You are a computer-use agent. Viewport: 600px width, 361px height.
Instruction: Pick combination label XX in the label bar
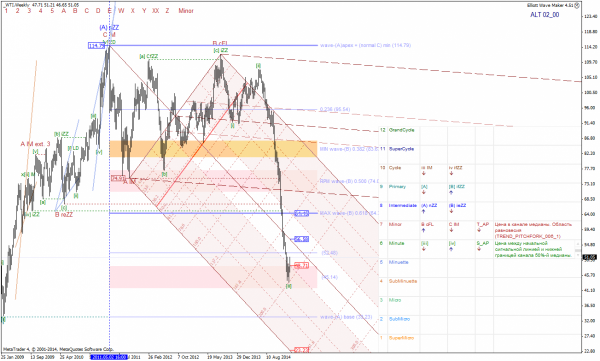pyautogui.click(x=156, y=11)
